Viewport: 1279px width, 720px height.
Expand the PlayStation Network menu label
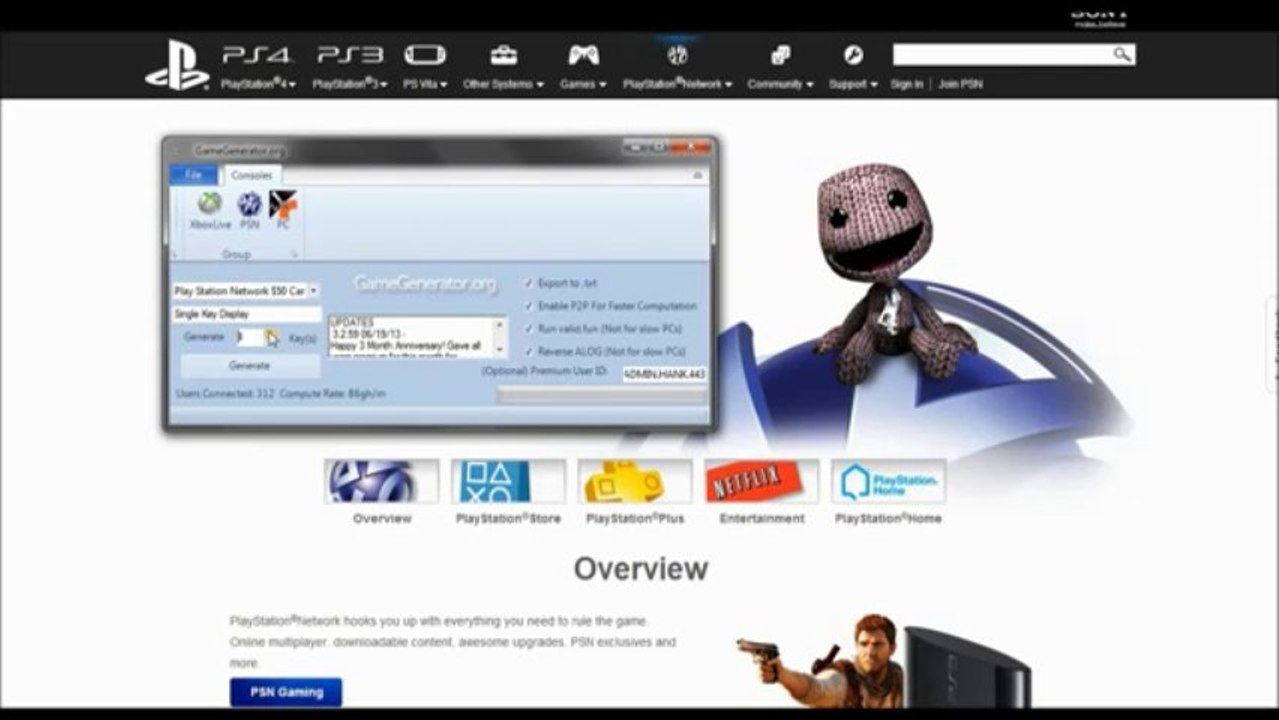(678, 85)
